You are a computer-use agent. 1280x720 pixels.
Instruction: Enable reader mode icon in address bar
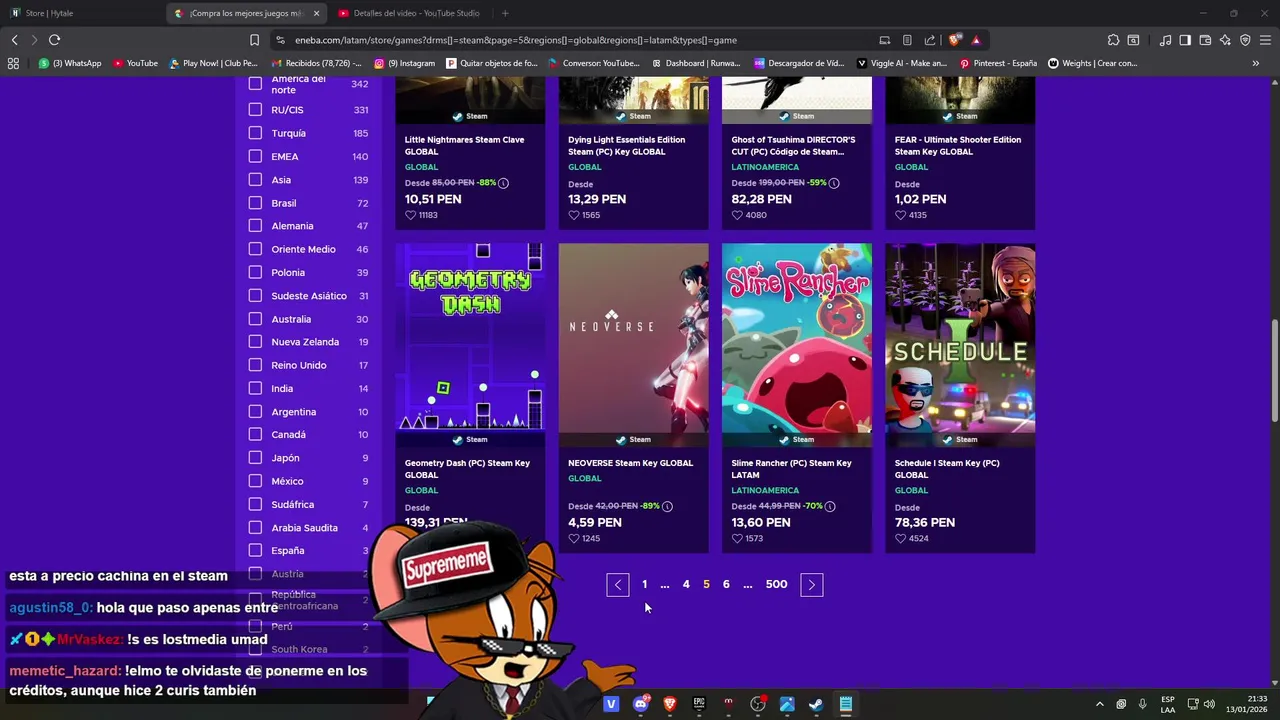907,40
